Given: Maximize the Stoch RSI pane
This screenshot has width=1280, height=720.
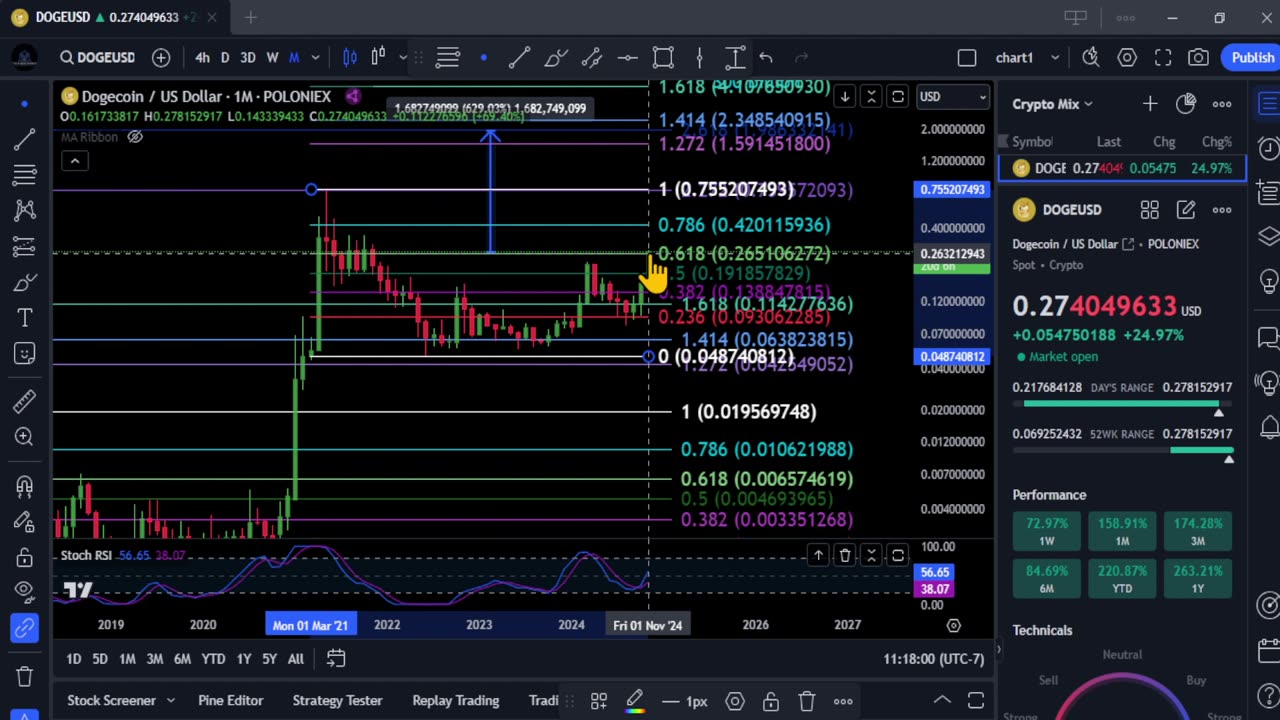Looking at the screenshot, I should pos(898,555).
